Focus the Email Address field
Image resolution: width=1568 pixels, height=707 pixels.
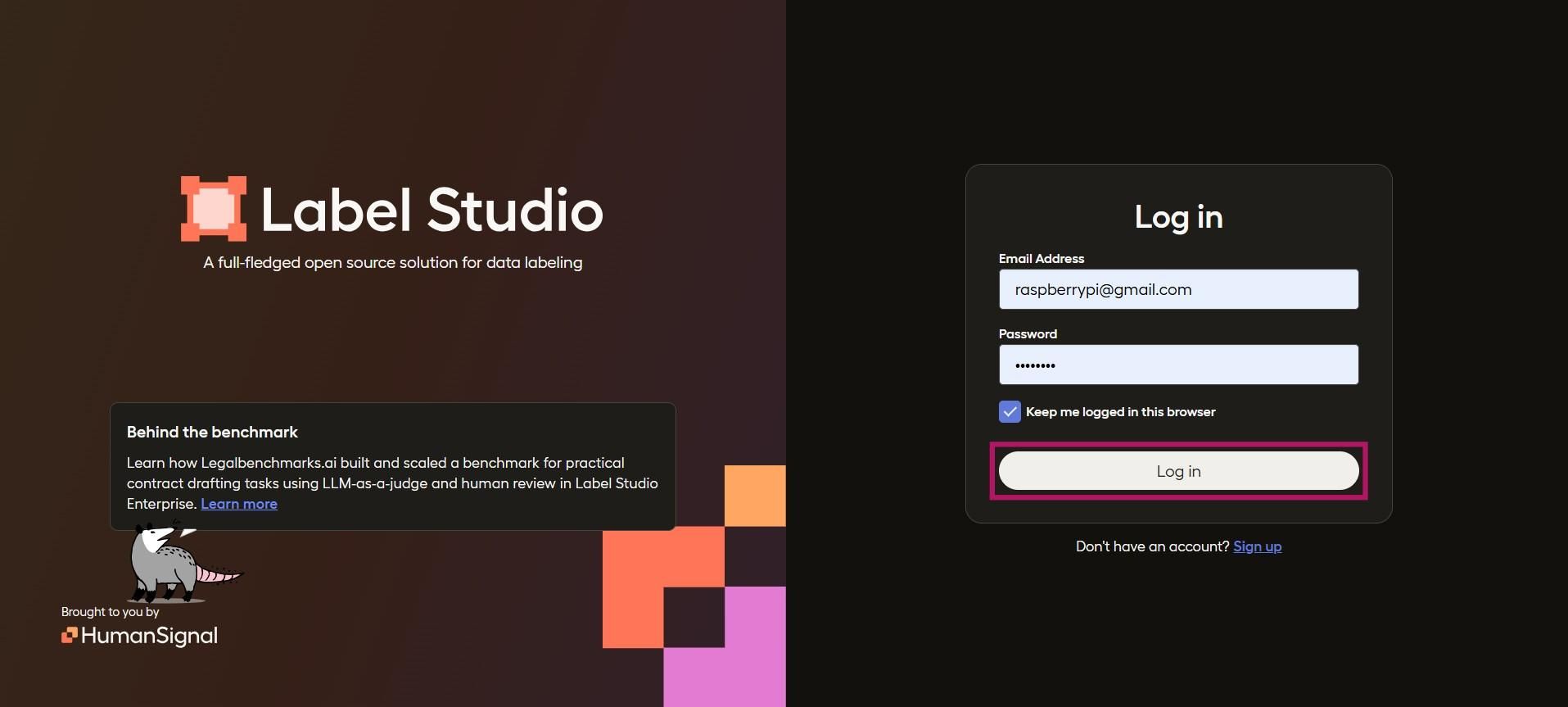pos(1178,289)
